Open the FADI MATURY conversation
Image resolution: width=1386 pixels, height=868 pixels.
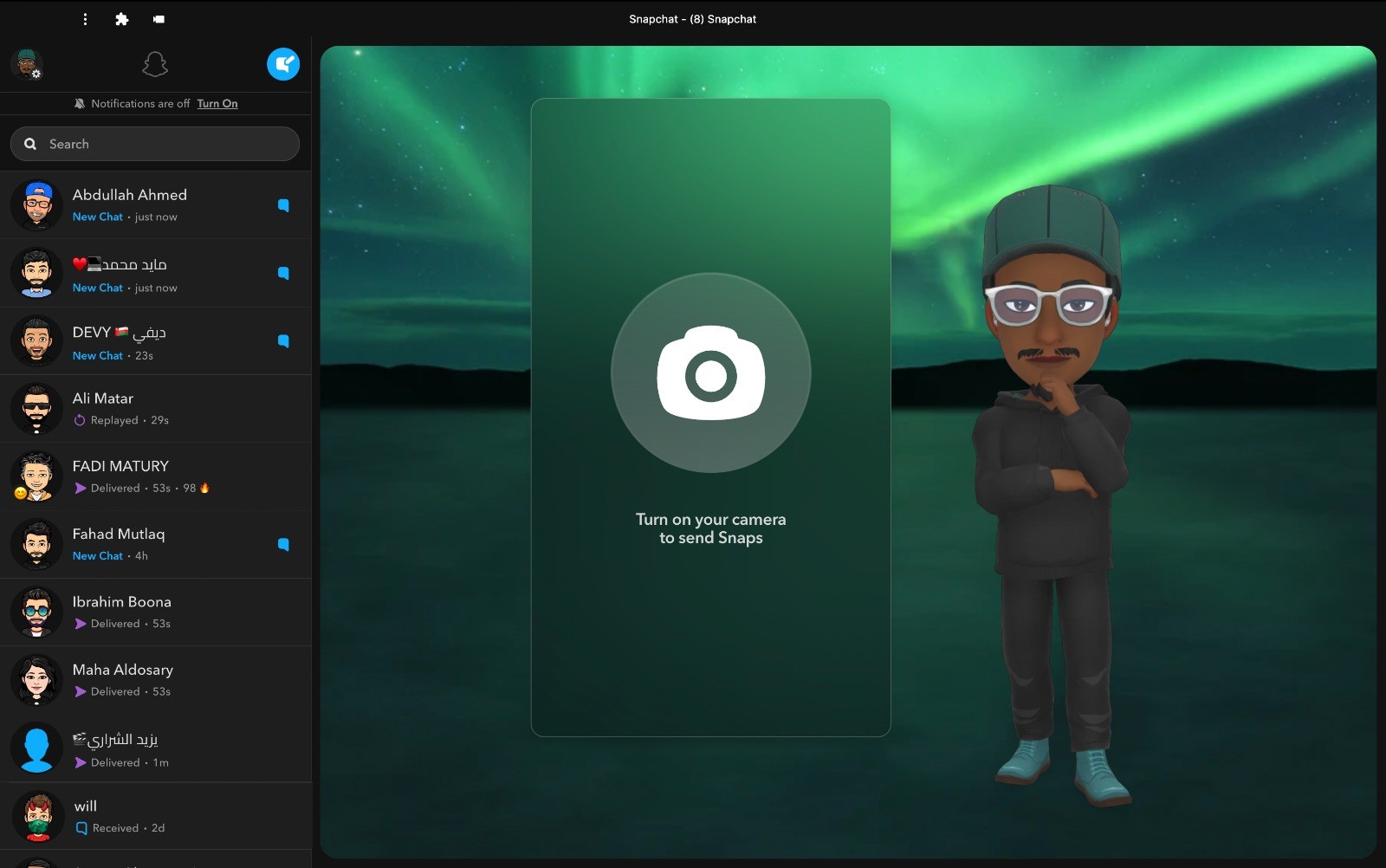coord(156,476)
